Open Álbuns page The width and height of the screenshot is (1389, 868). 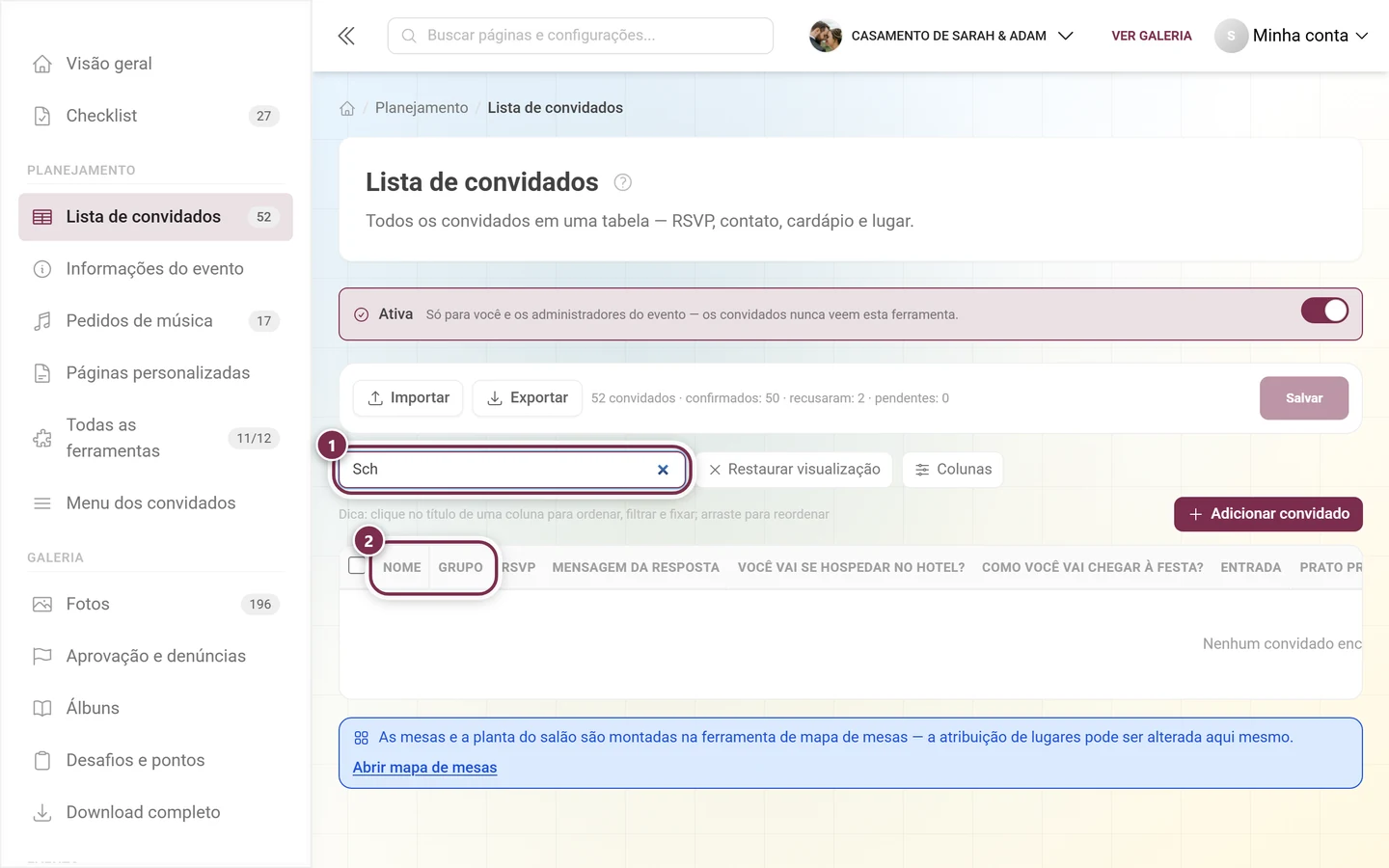[155, 709]
